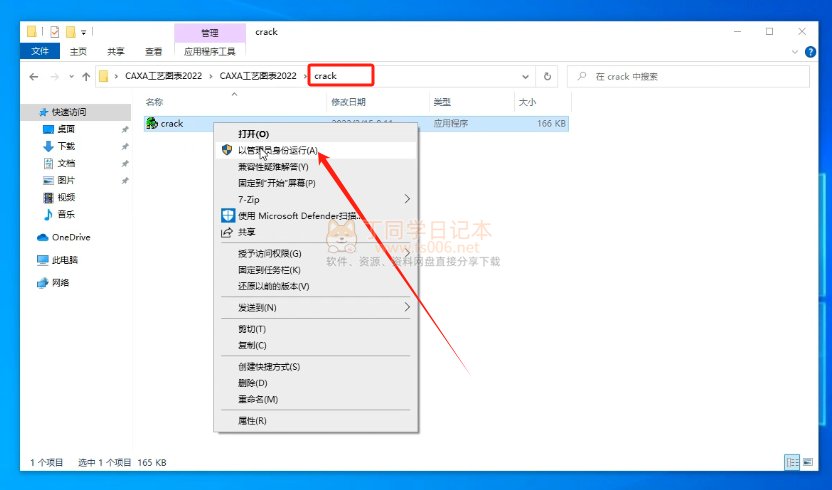Go up one folder level

tap(86, 76)
